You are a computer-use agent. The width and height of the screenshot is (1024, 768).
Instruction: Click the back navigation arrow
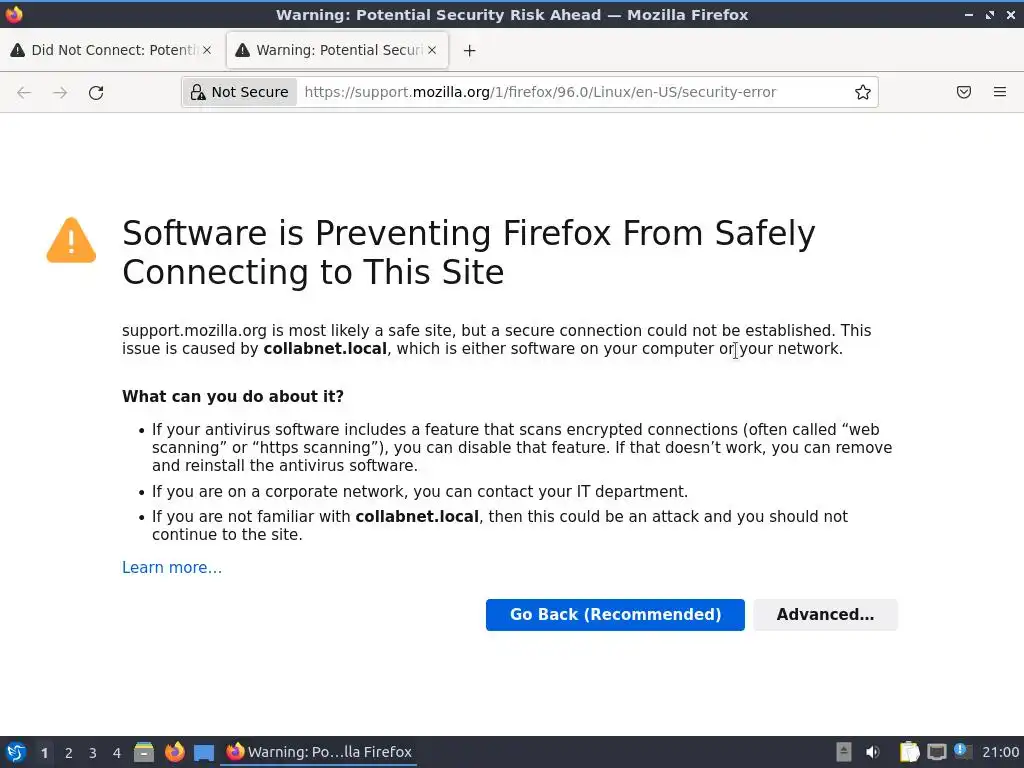point(24,92)
